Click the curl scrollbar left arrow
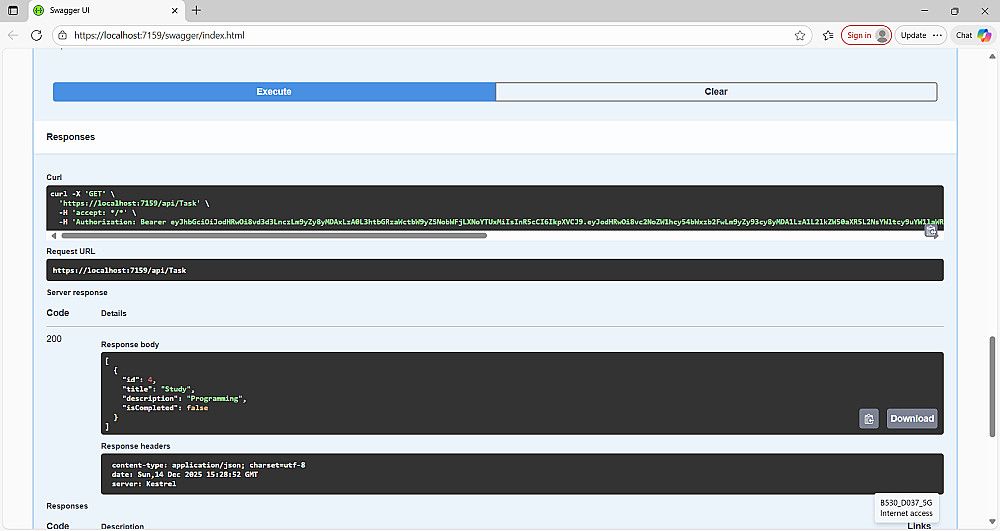This screenshot has width=1000, height=531. tap(54, 236)
